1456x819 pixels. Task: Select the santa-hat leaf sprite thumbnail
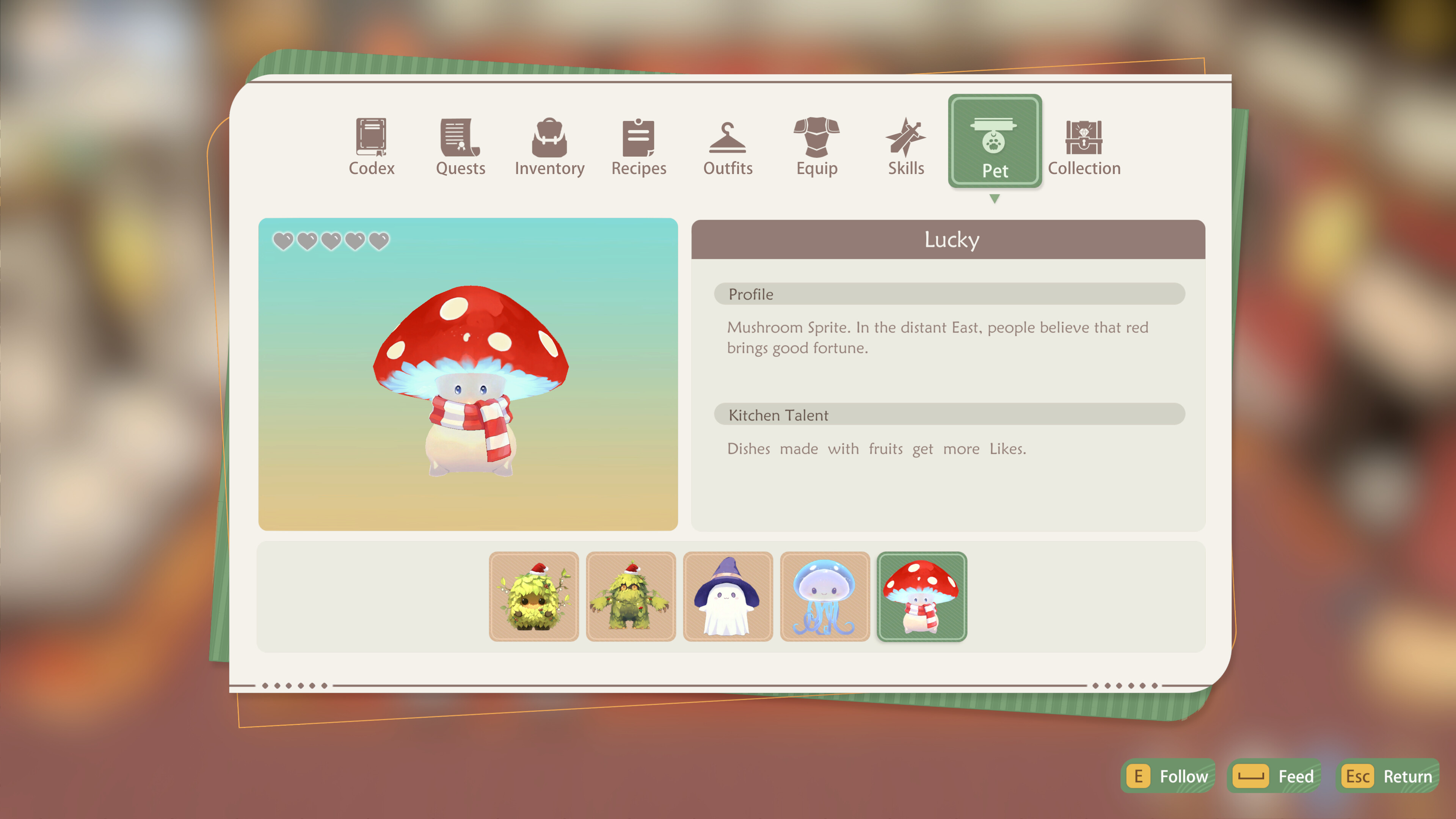[533, 596]
